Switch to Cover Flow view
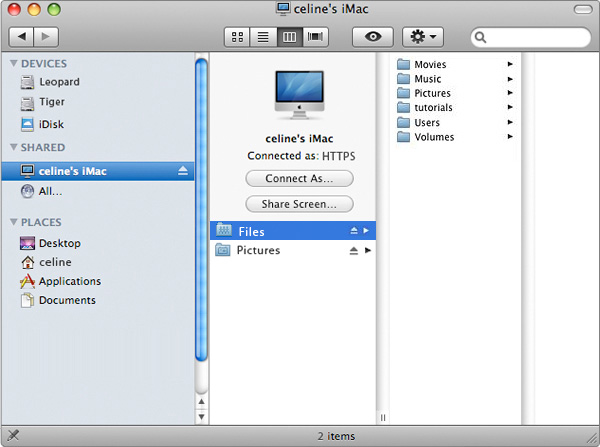The image size is (600, 447). pos(315,37)
